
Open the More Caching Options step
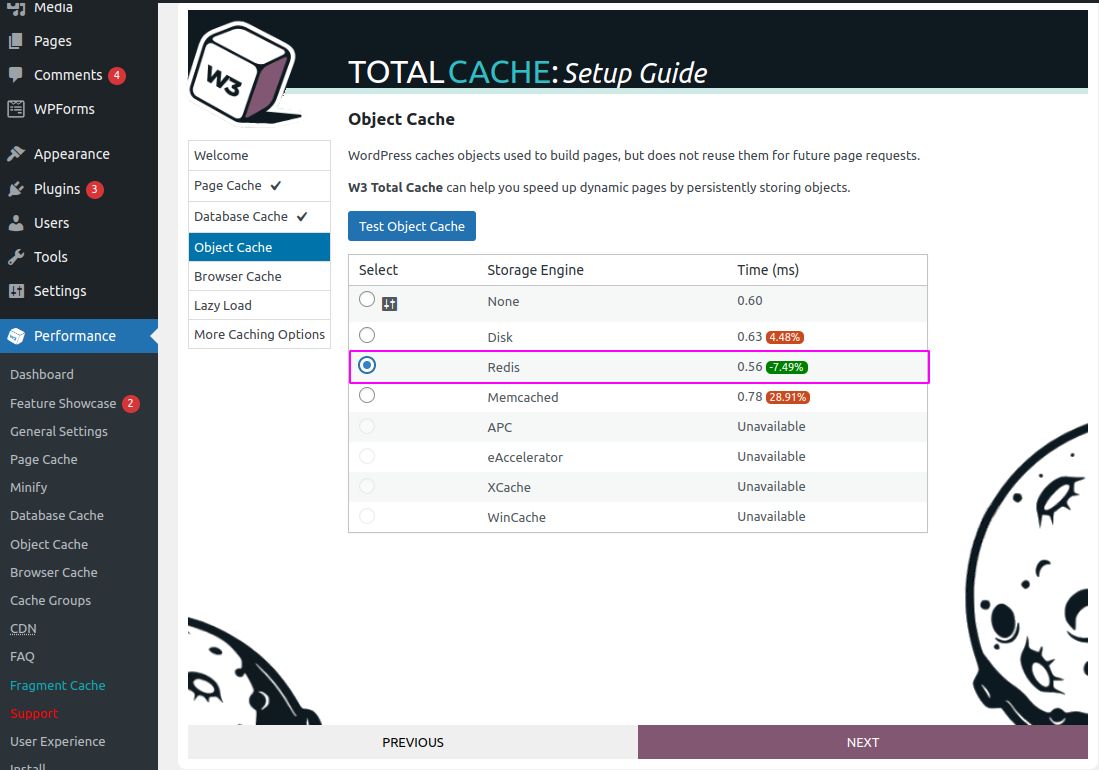(259, 334)
